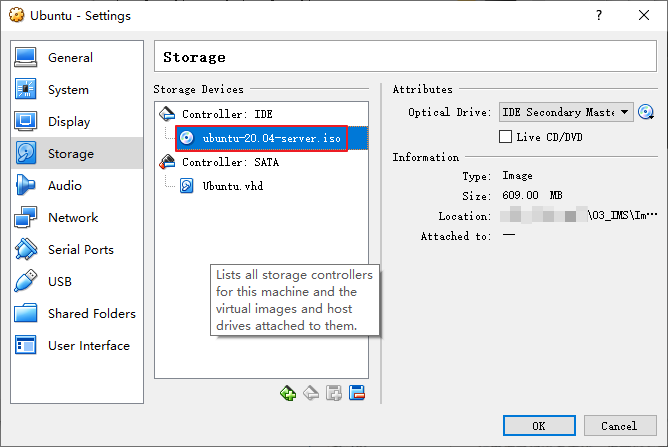The height and width of the screenshot is (447, 668).
Task: Click the remove controller icon
Action: (311, 393)
